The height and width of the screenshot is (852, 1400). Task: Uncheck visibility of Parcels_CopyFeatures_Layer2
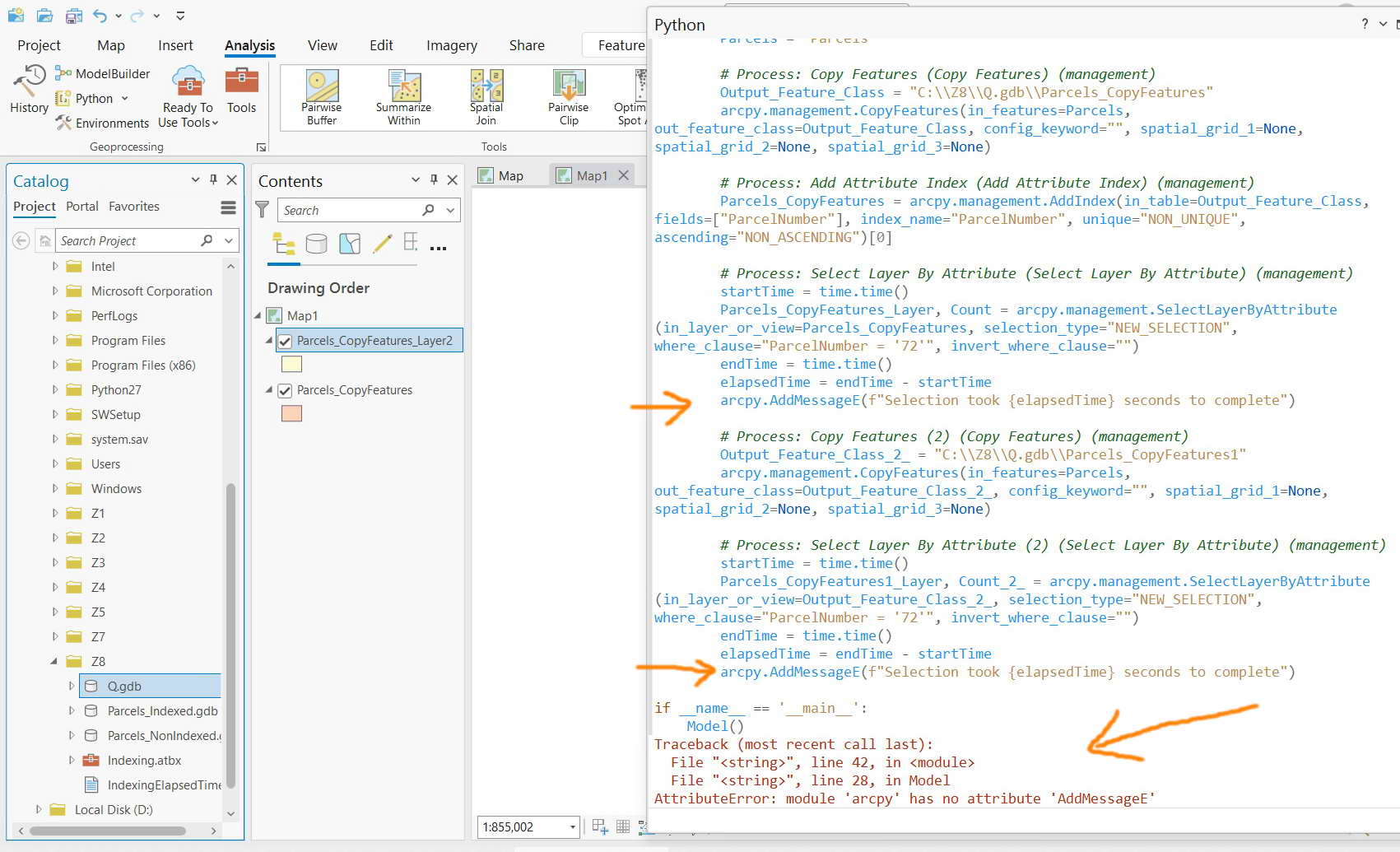[284, 340]
